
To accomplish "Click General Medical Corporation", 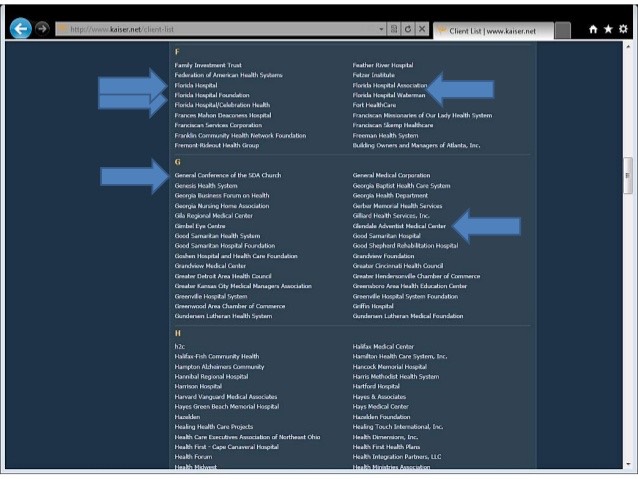I will coord(391,175).
